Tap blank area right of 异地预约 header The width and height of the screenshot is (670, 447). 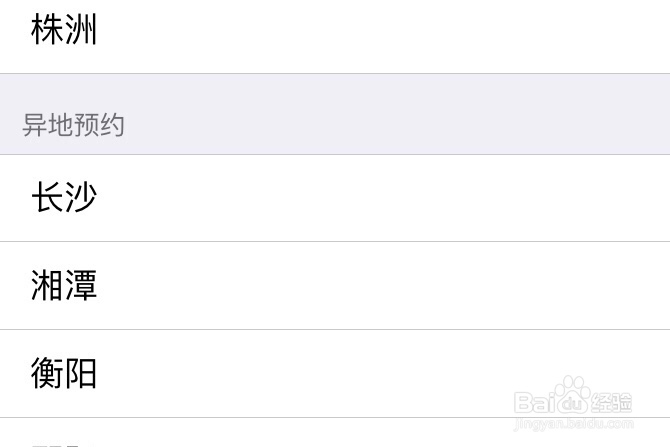pyautogui.click(x=400, y=125)
